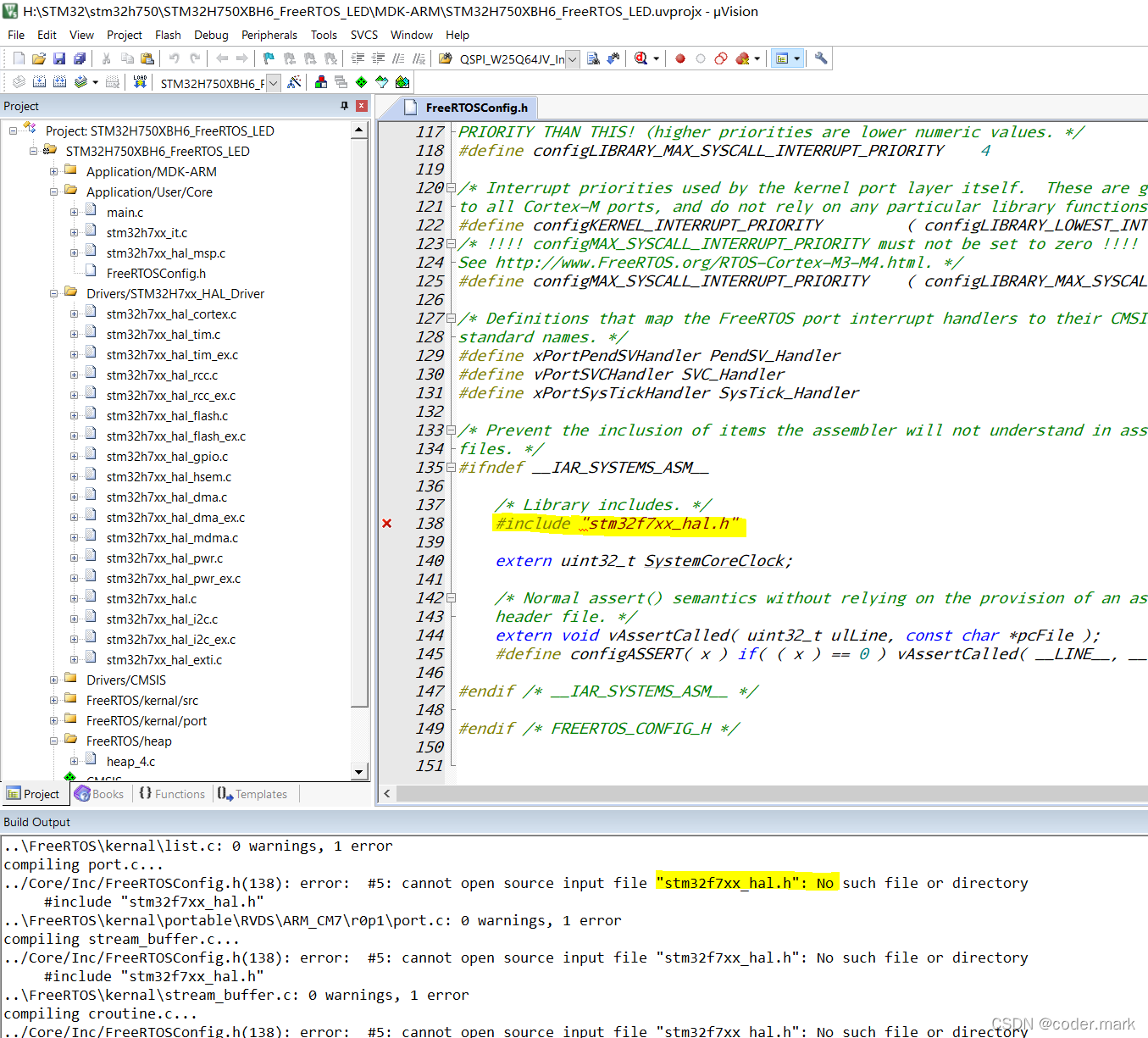Select stm32h7xx_hal_gpio.c in the tree
The width and height of the screenshot is (1148, 1038).
[167, 457]
